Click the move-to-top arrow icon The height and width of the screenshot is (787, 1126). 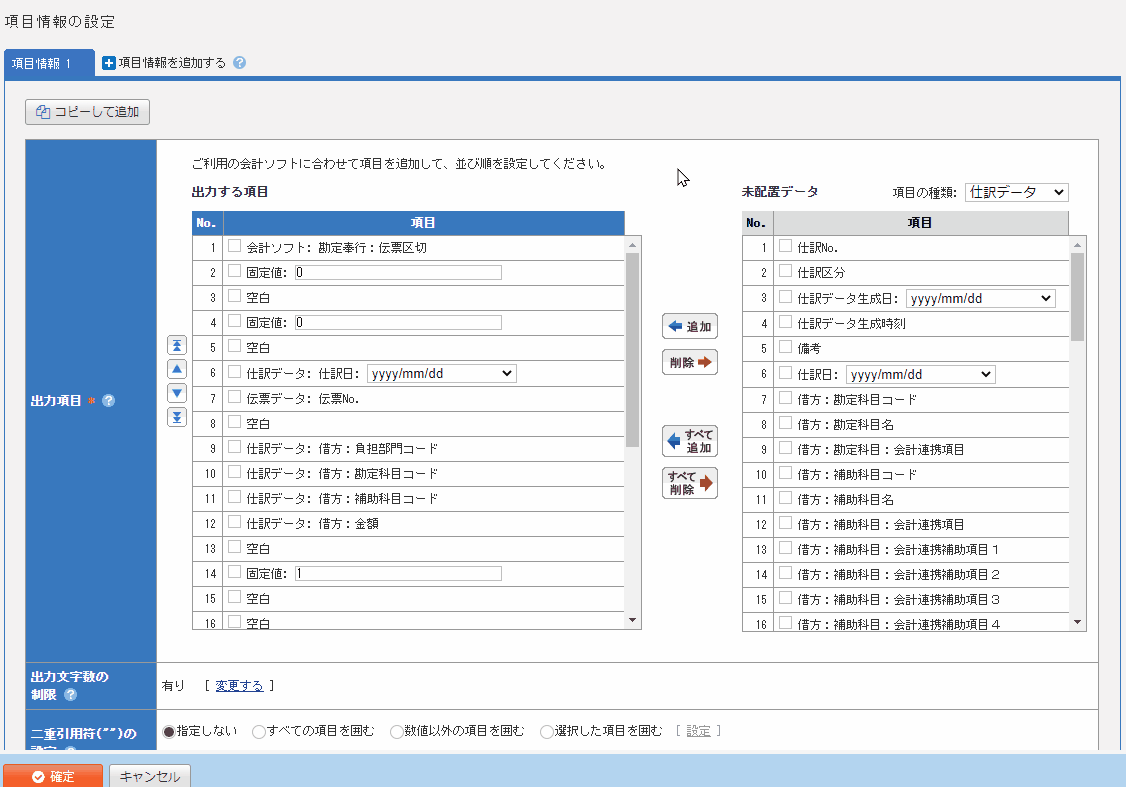pyautogui.click(x=176, y=345)
